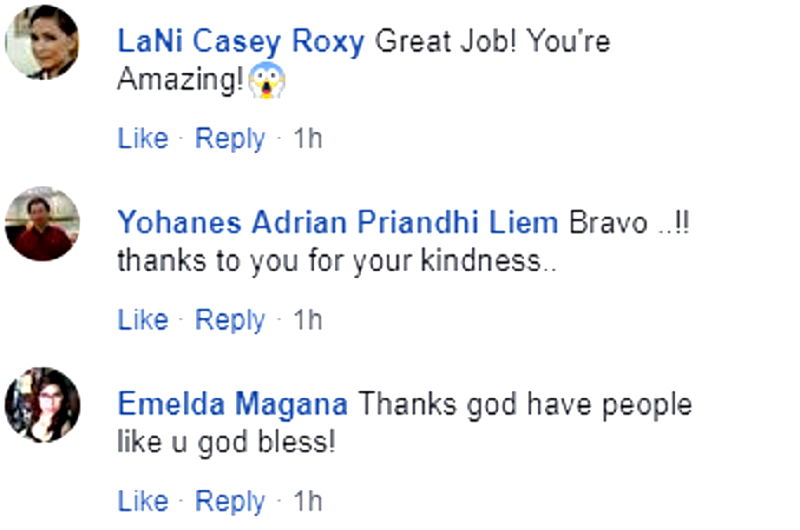The image size is (800, 530).
Task: Click the shocked face emoji
Action: pyautogui.click(x=267, y=80)
